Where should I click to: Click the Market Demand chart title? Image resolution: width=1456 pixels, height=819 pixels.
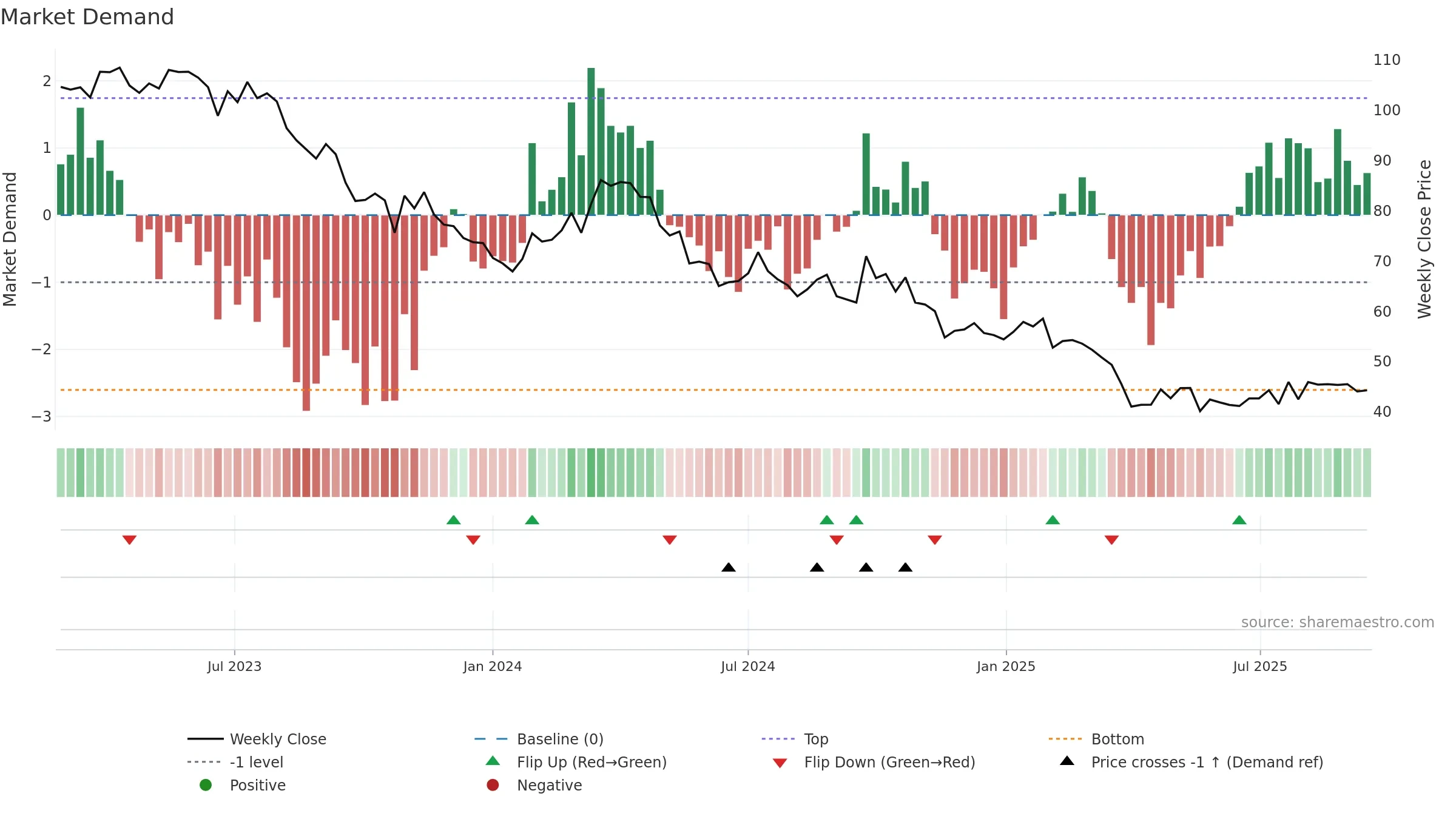pyautogui.click(x=87, y=17)
